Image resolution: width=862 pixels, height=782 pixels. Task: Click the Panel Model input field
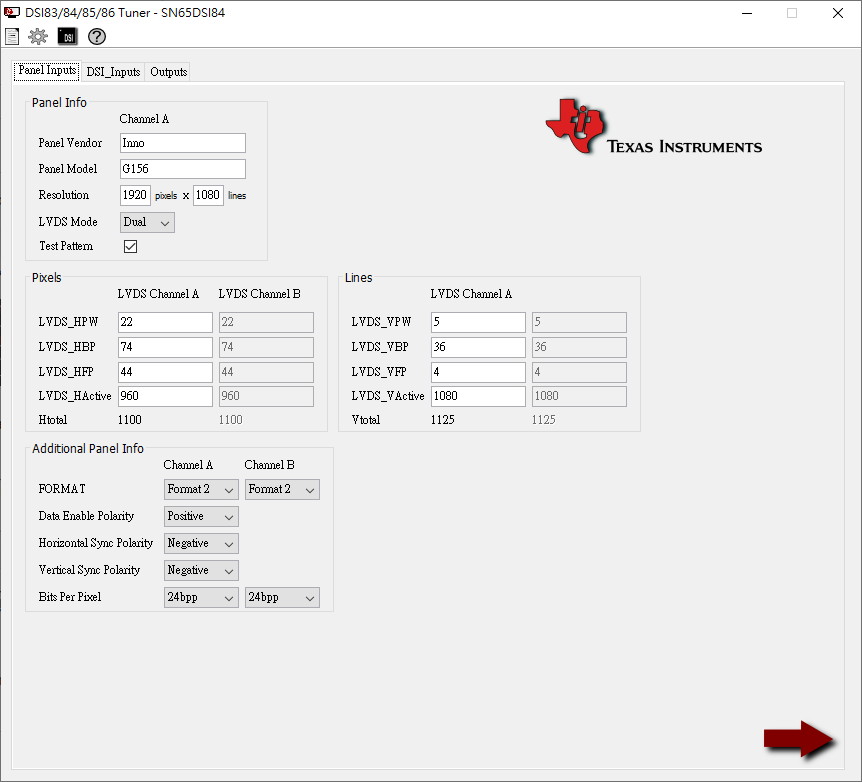point(183,169)
